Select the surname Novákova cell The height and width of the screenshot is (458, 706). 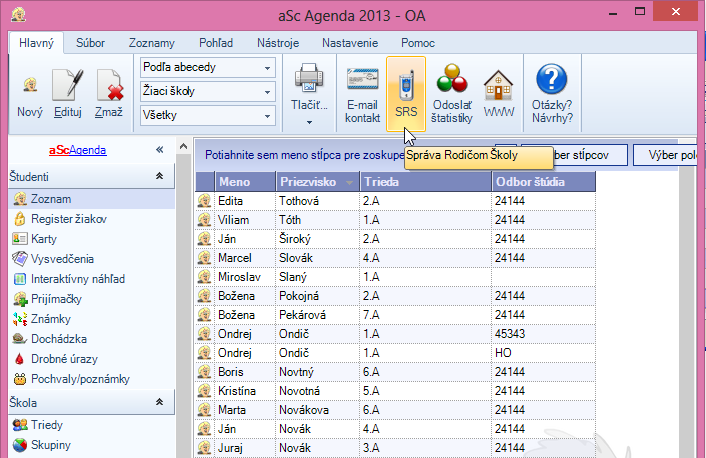click(x=317, y=410)
